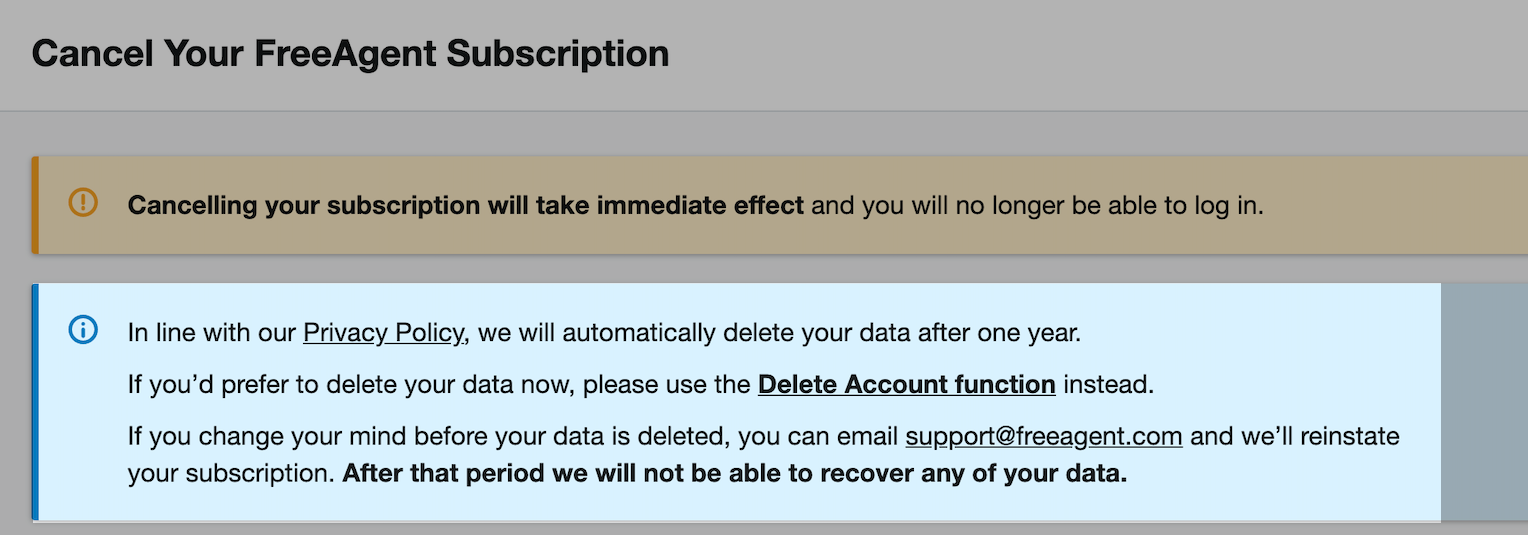
Task: Open the Delete Account function link
Action: 907,384
